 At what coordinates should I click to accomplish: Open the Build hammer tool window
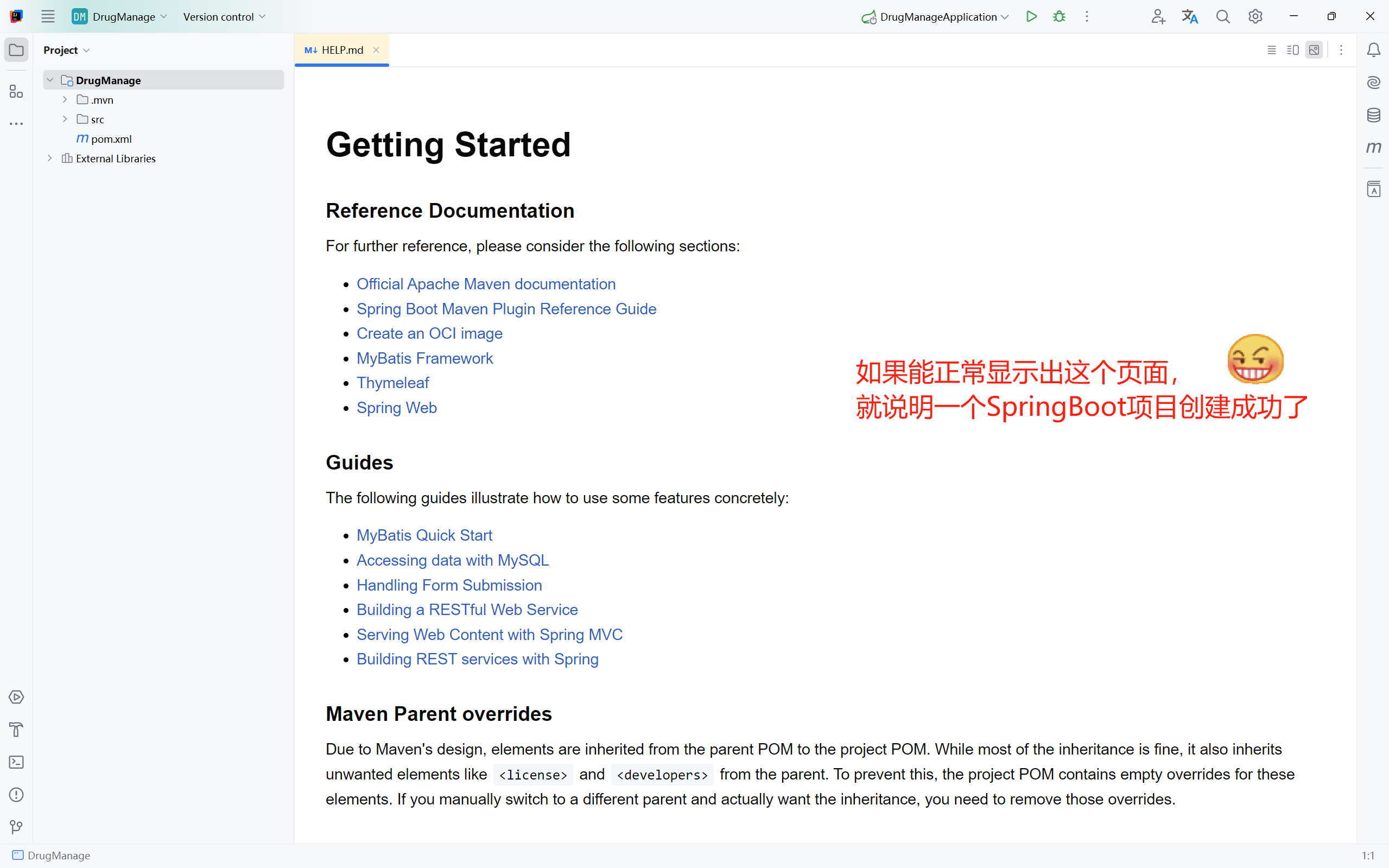(16, 729)
